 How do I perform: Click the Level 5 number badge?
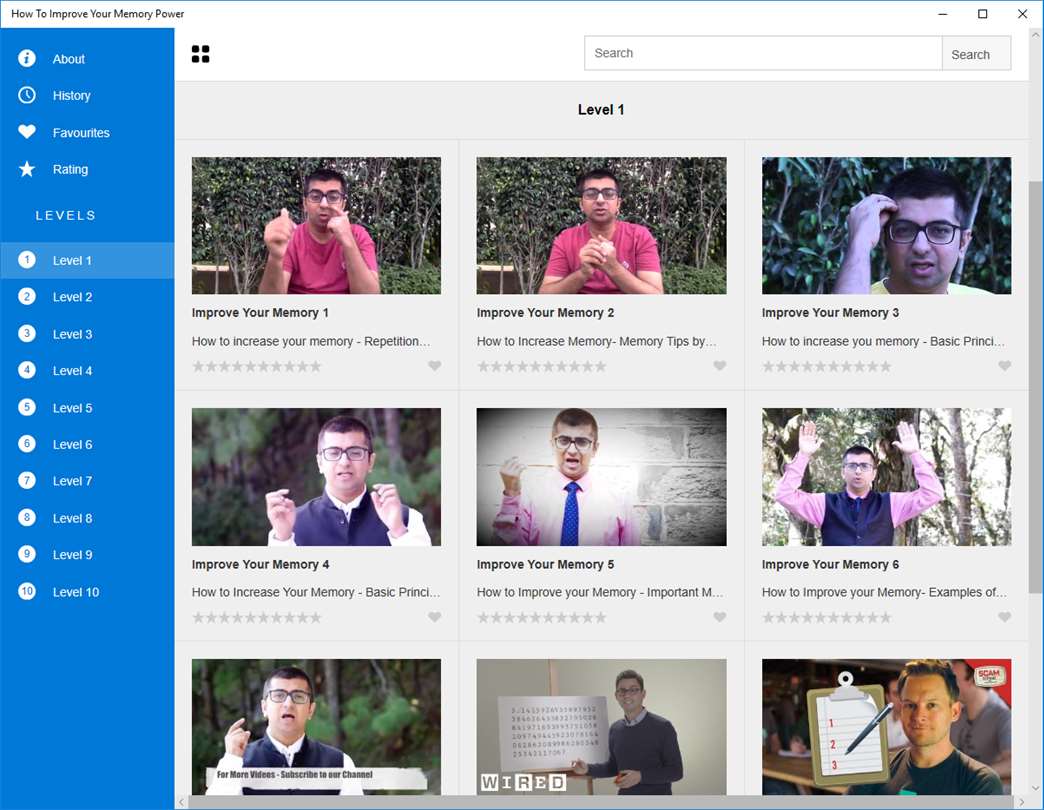(27, 407)
